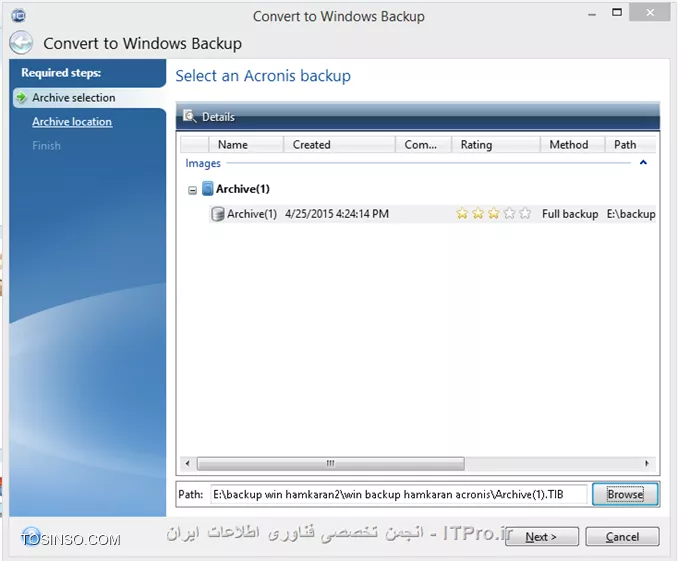The height and width of the screenshot is (561, 678).
Task: Collapse the Images group chevron
Action: [x=643, y=163]
